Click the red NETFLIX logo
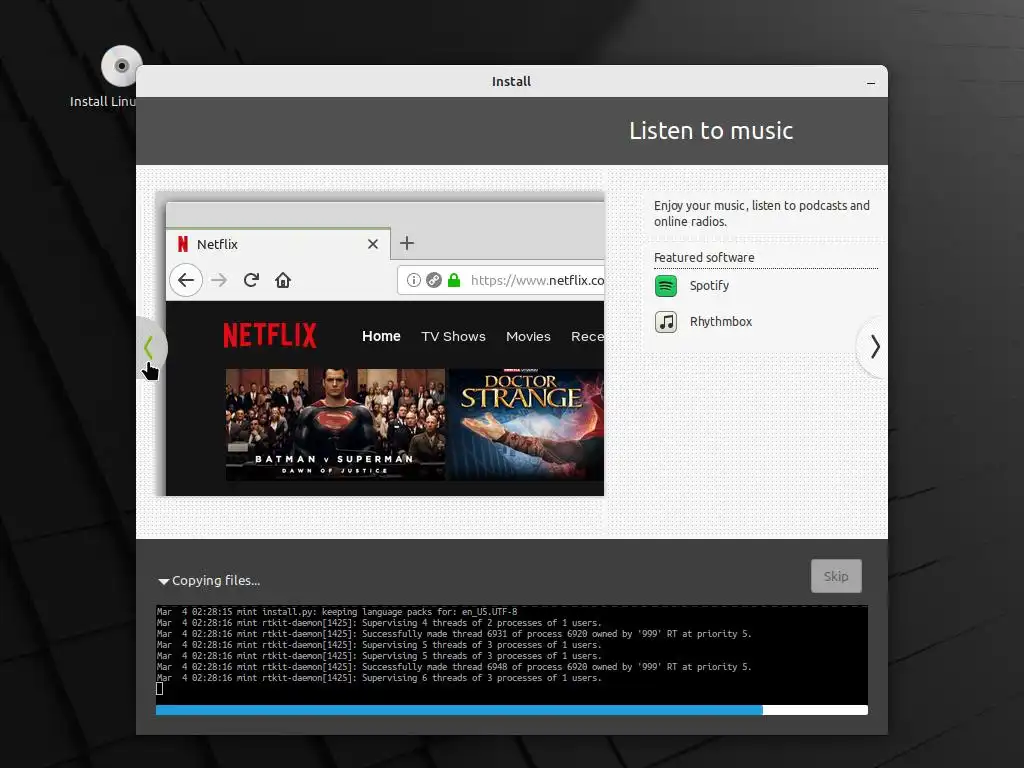This screenshot has width=1024, height=768. click(x=270, y=336)
